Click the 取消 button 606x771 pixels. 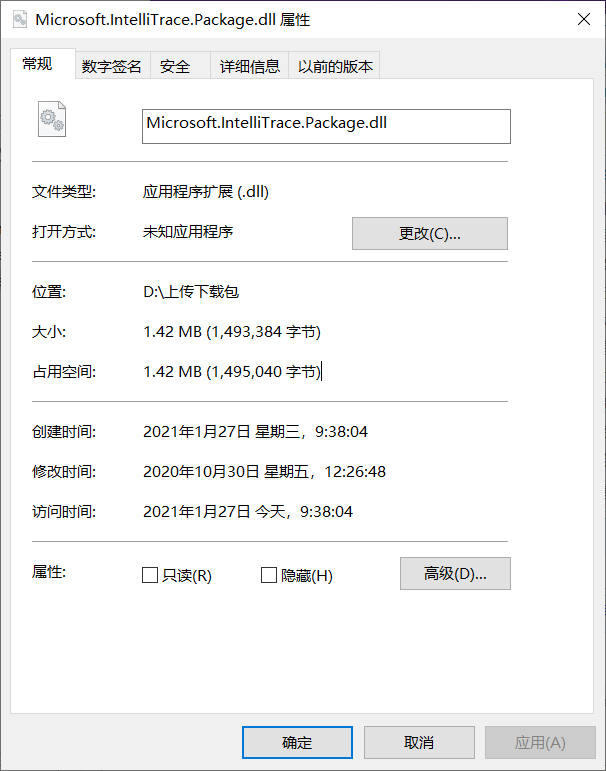click(x=419, y=742)
